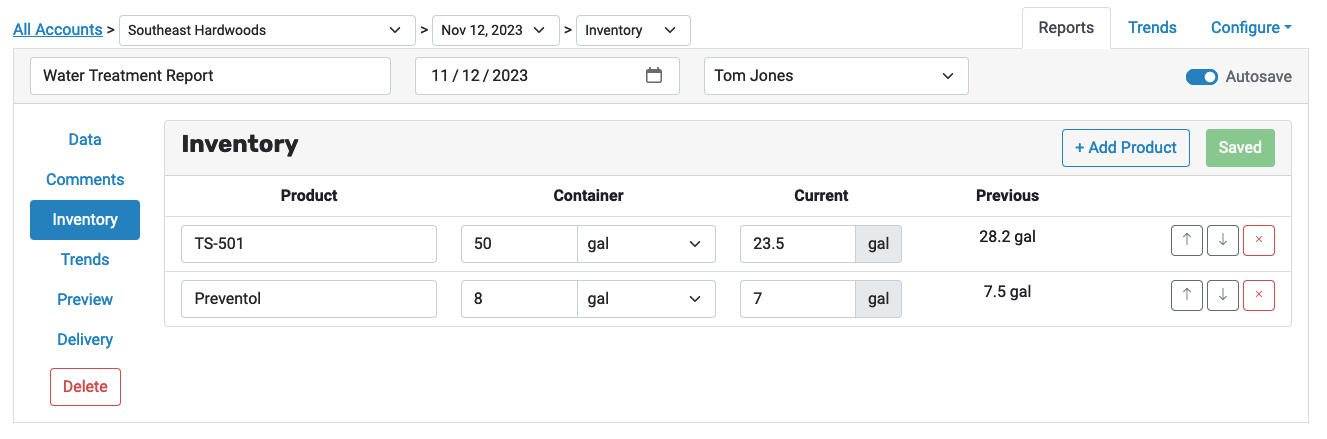Screen dimensions: 1327x439
Task: Move TS-501 row down with arrow icon
Action: (x=1222, y=240)
